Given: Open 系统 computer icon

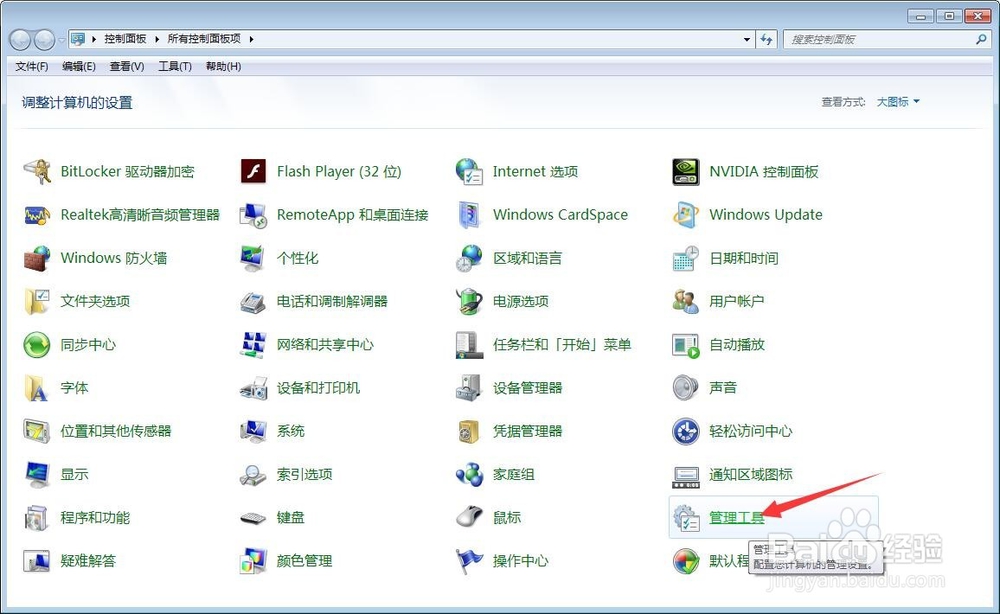Looking at the screenshot, I should (x=253, y=431).
